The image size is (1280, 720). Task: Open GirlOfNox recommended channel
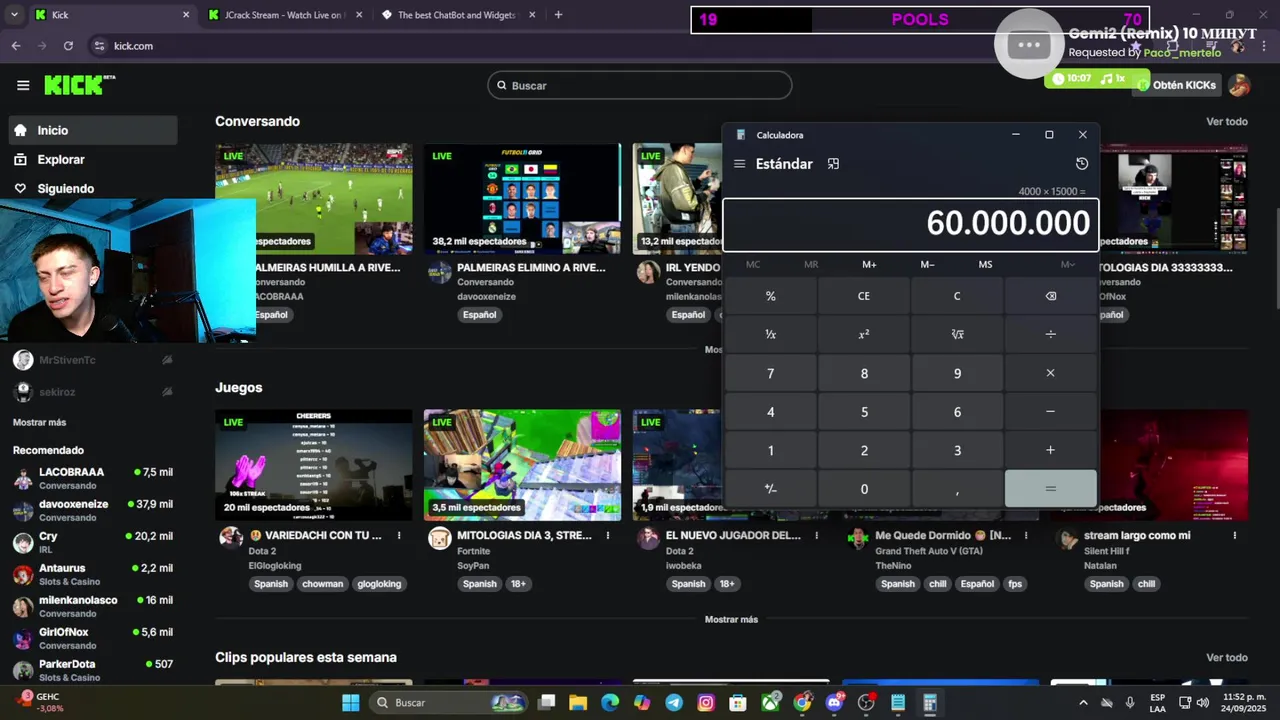pyautogui.click(x=93, y=638)
